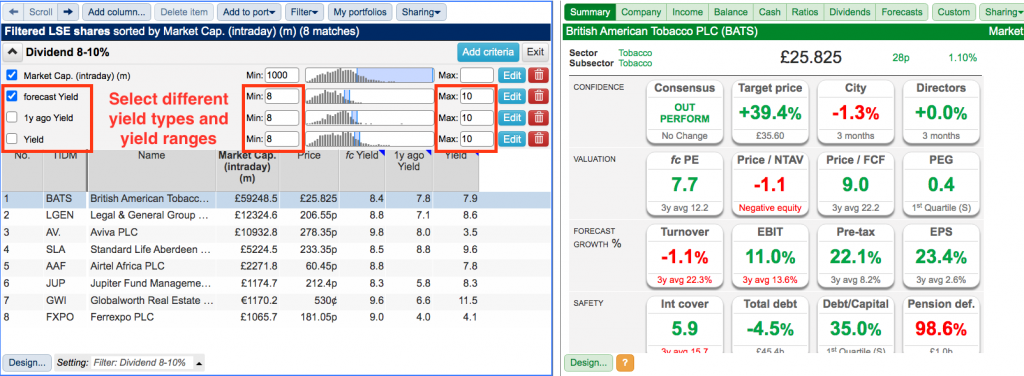Click the Design button in the summary panel

[x=588, y=362]
